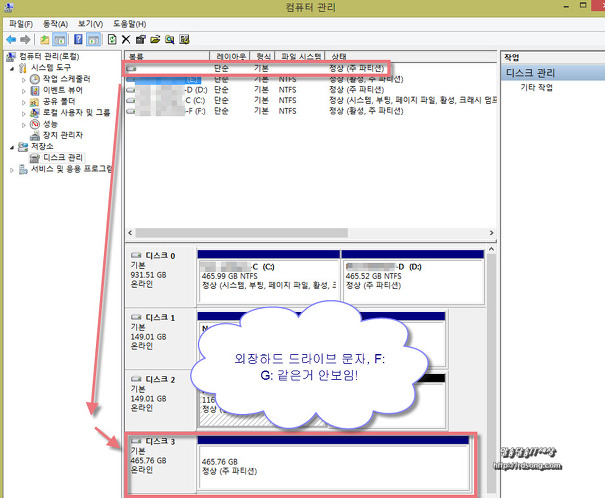Click the open folder icon in toolbar
Screen dimensions: 605x498
(156, 38)
